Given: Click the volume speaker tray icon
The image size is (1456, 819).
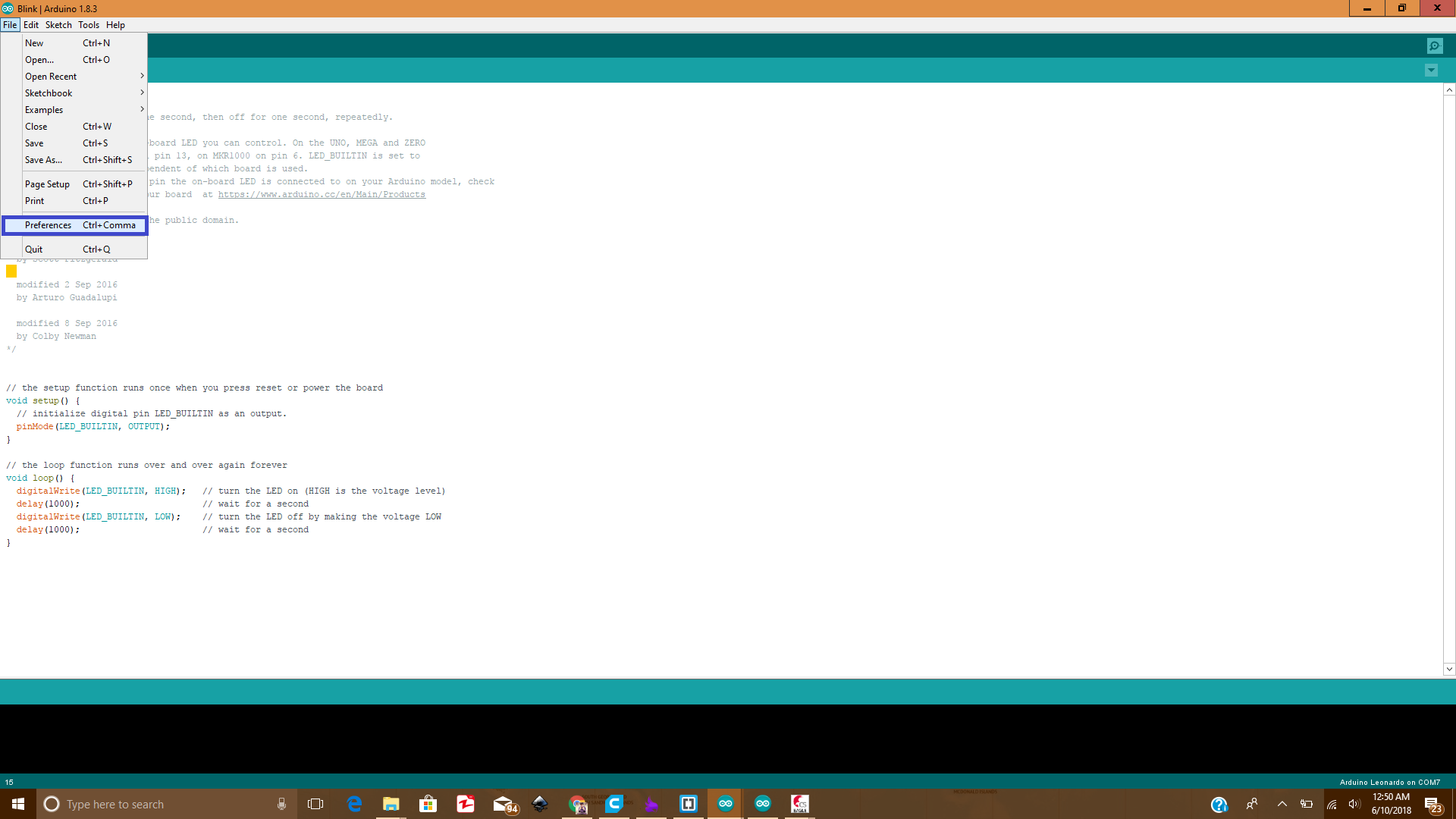Looking at the screenshot, I should [x=1354, y=804].
